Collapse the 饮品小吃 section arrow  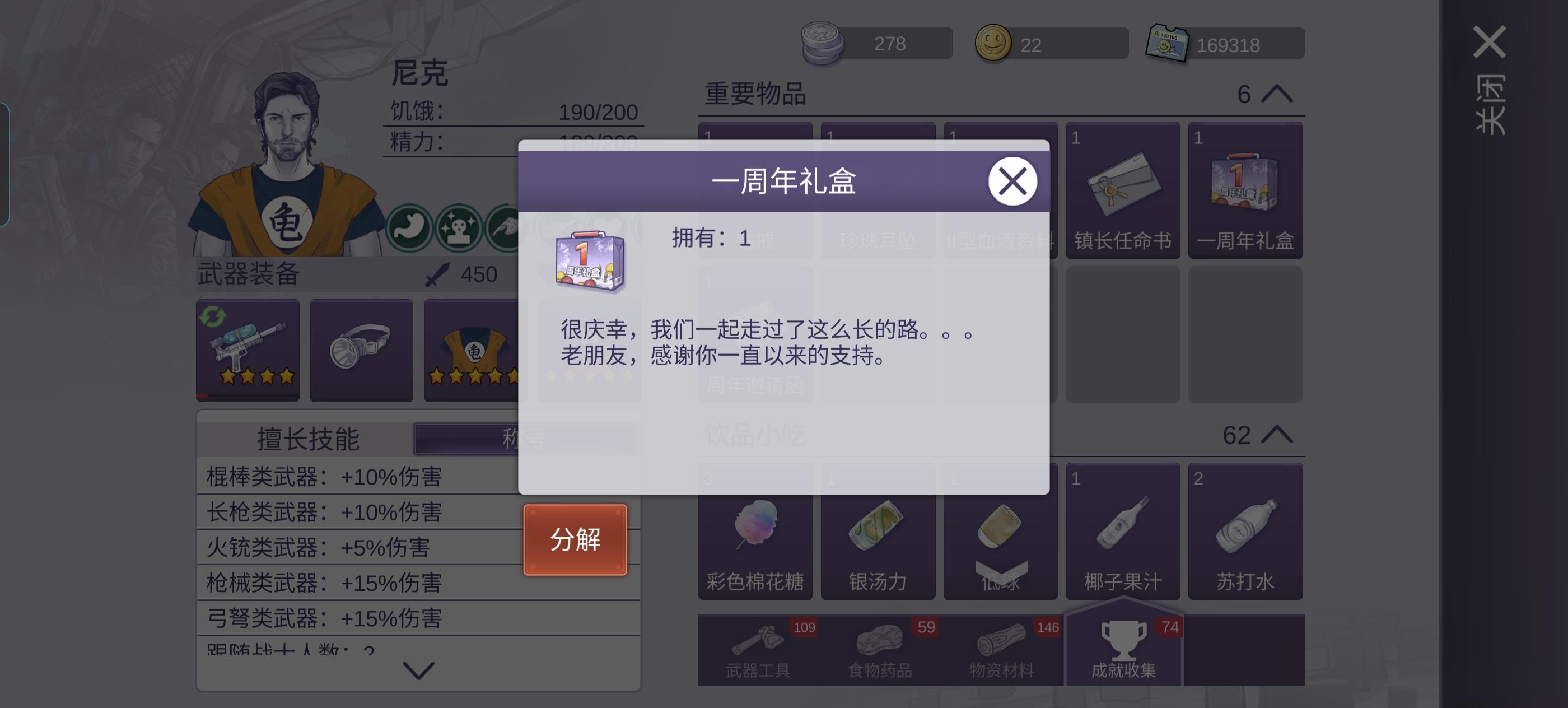(1276, 435)
